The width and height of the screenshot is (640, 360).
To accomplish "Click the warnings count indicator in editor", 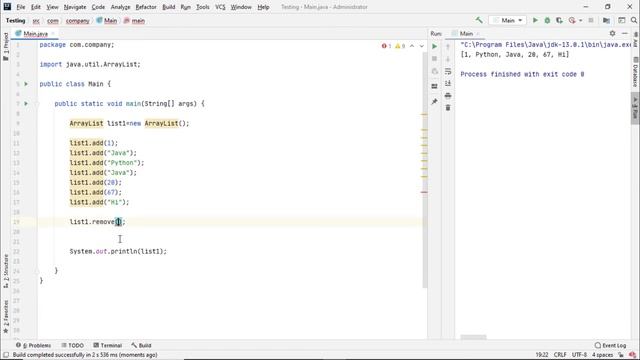I will [400, 46].
